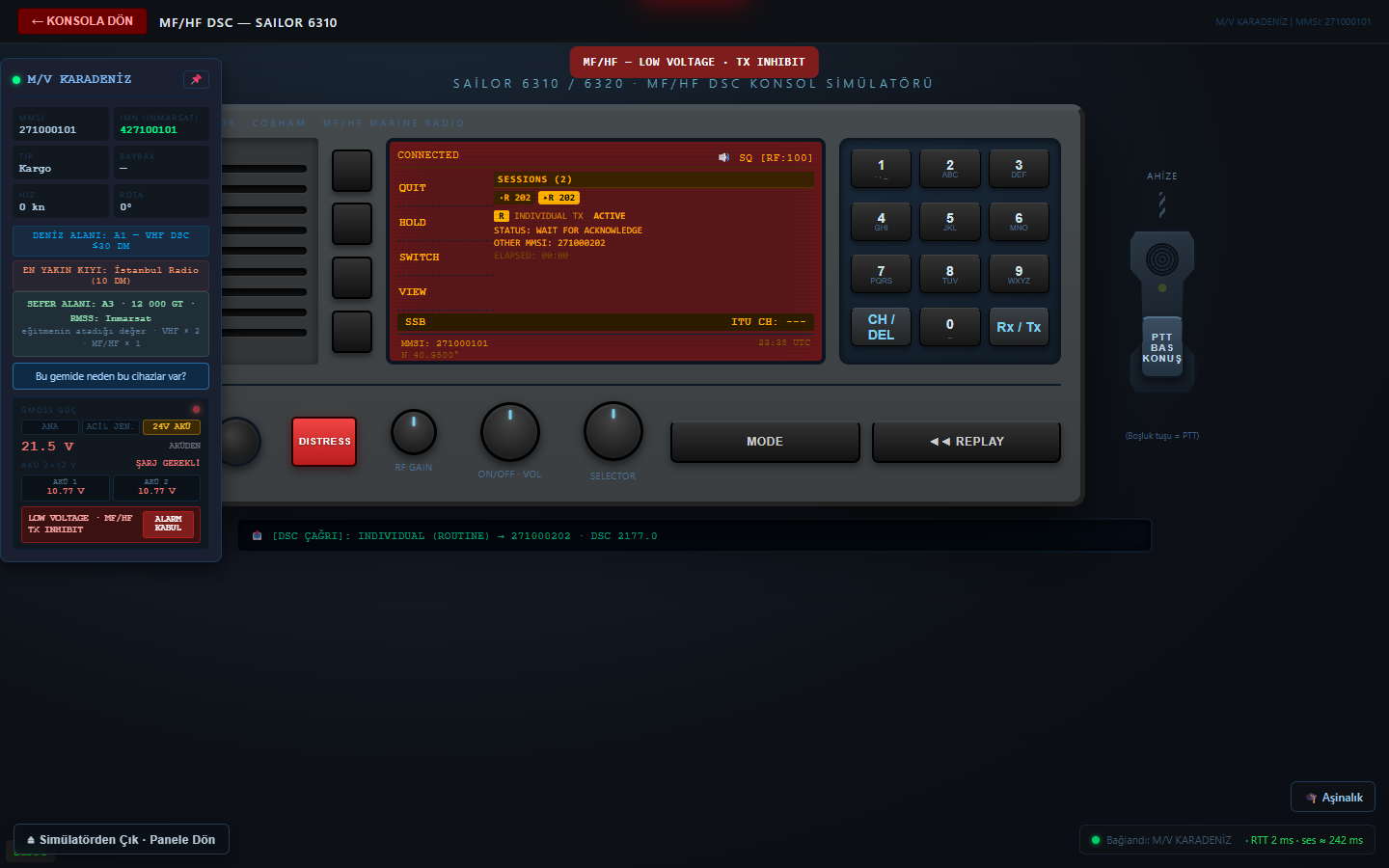Viewport: 1389px width, 868px height.
Task: Select the highlighted R 202 session tab
Action: (x=559, y=198)
